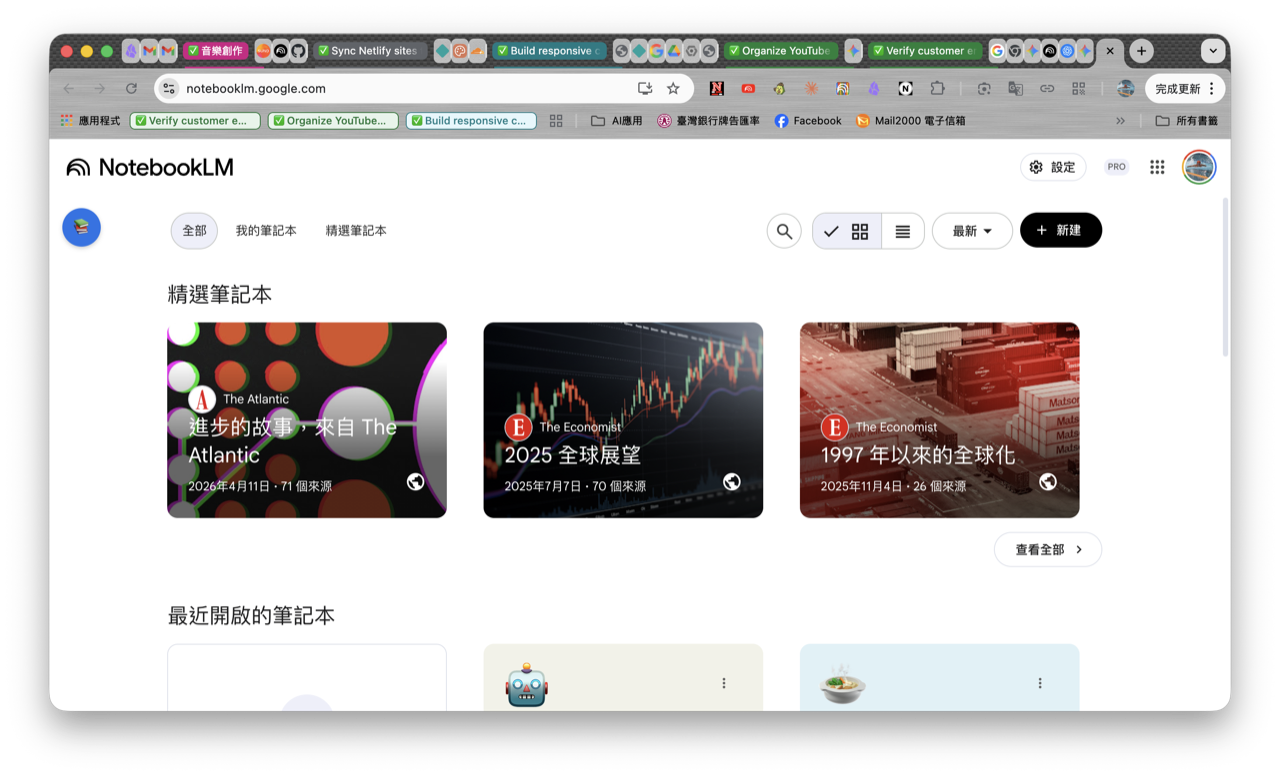
Task: Switch to the 音樂創作 tab group
Action: click(x=215, y=51)
